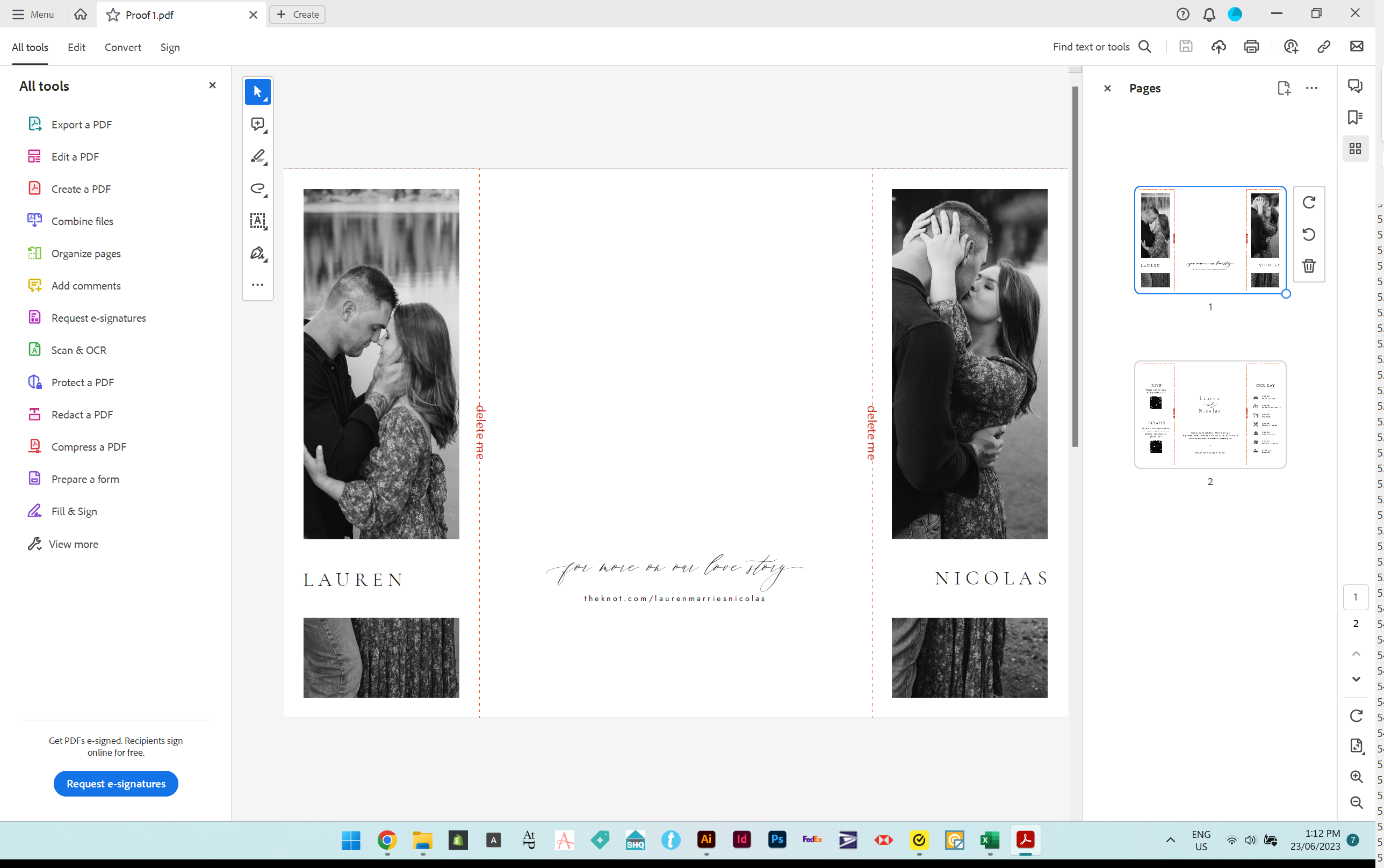Screen dimensions: 1384x868
Task: Toggle bookmarks panel icon
Action: click(1356, 117)
